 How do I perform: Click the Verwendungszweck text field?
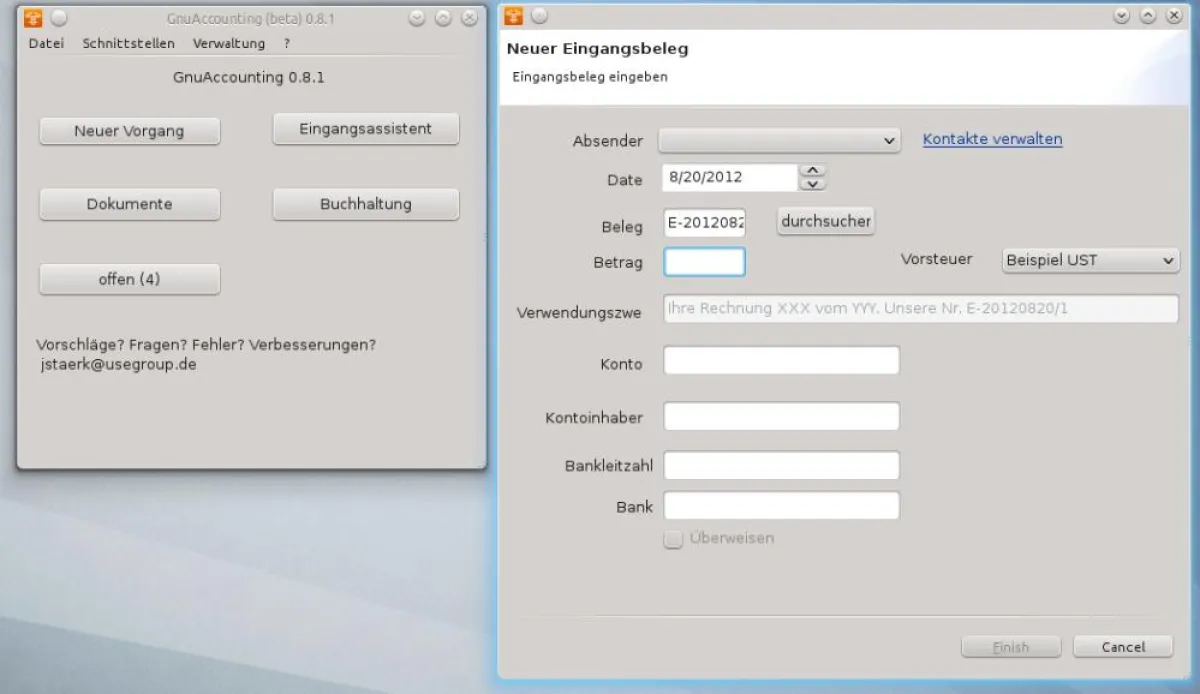[921, 309]
